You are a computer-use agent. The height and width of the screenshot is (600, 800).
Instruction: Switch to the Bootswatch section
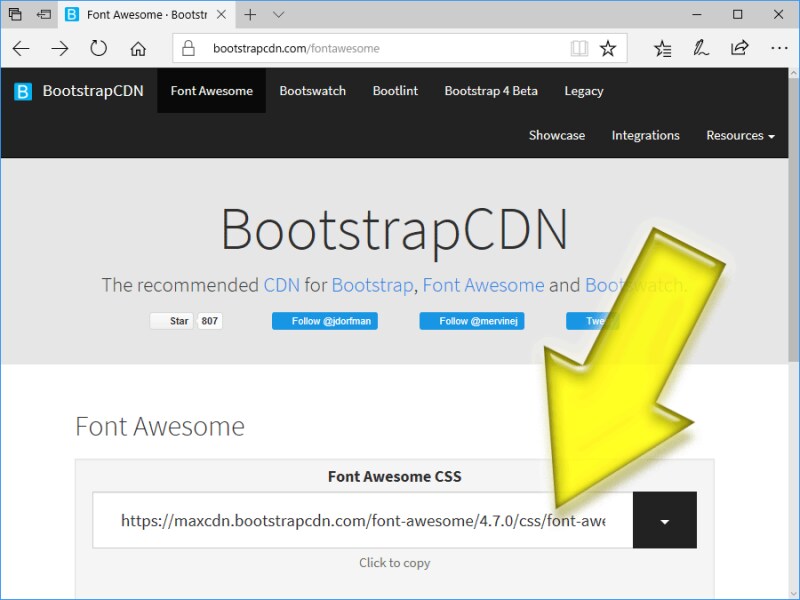coord(313,91)
